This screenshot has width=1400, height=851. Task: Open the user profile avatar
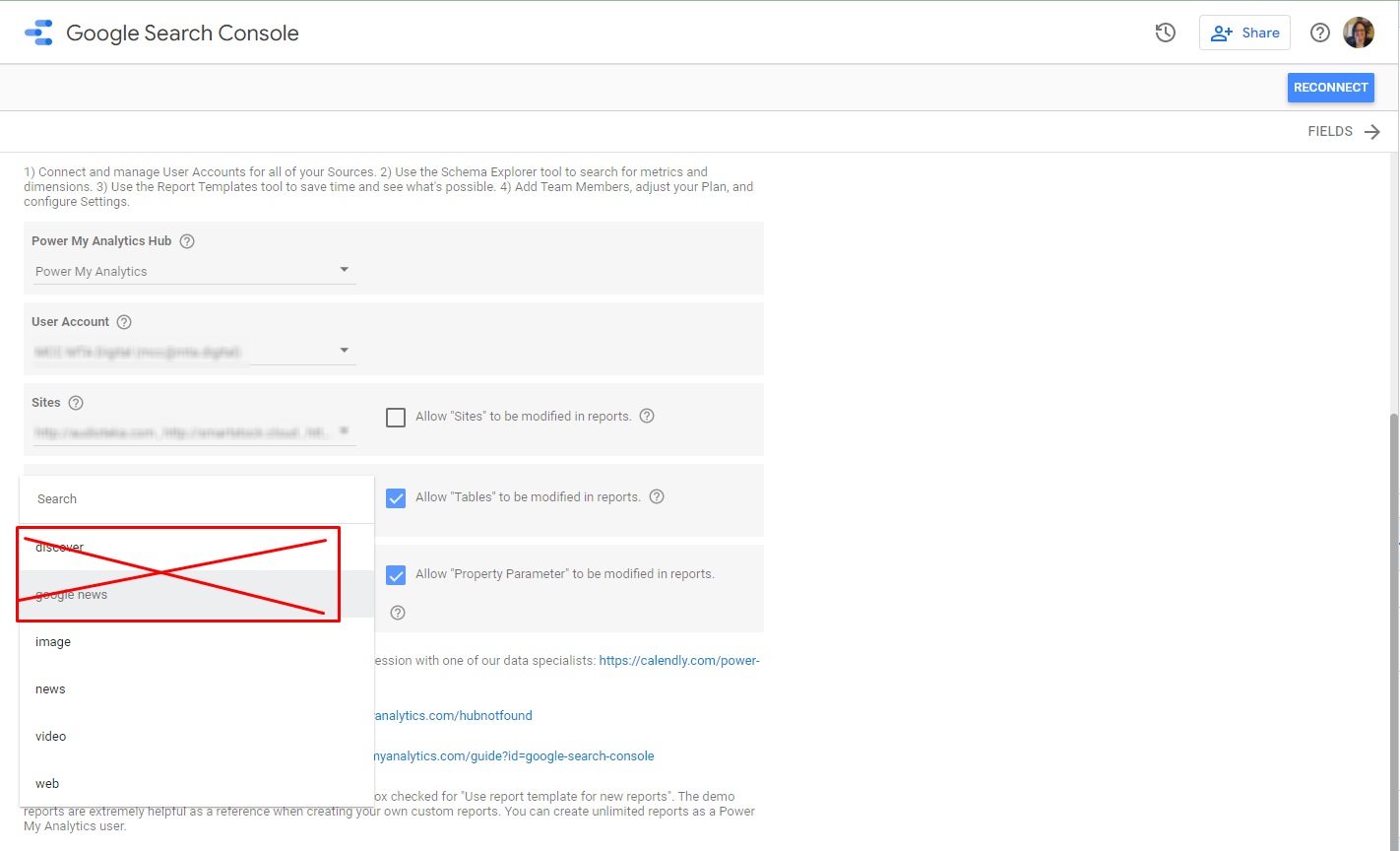tap(1359, 33)
